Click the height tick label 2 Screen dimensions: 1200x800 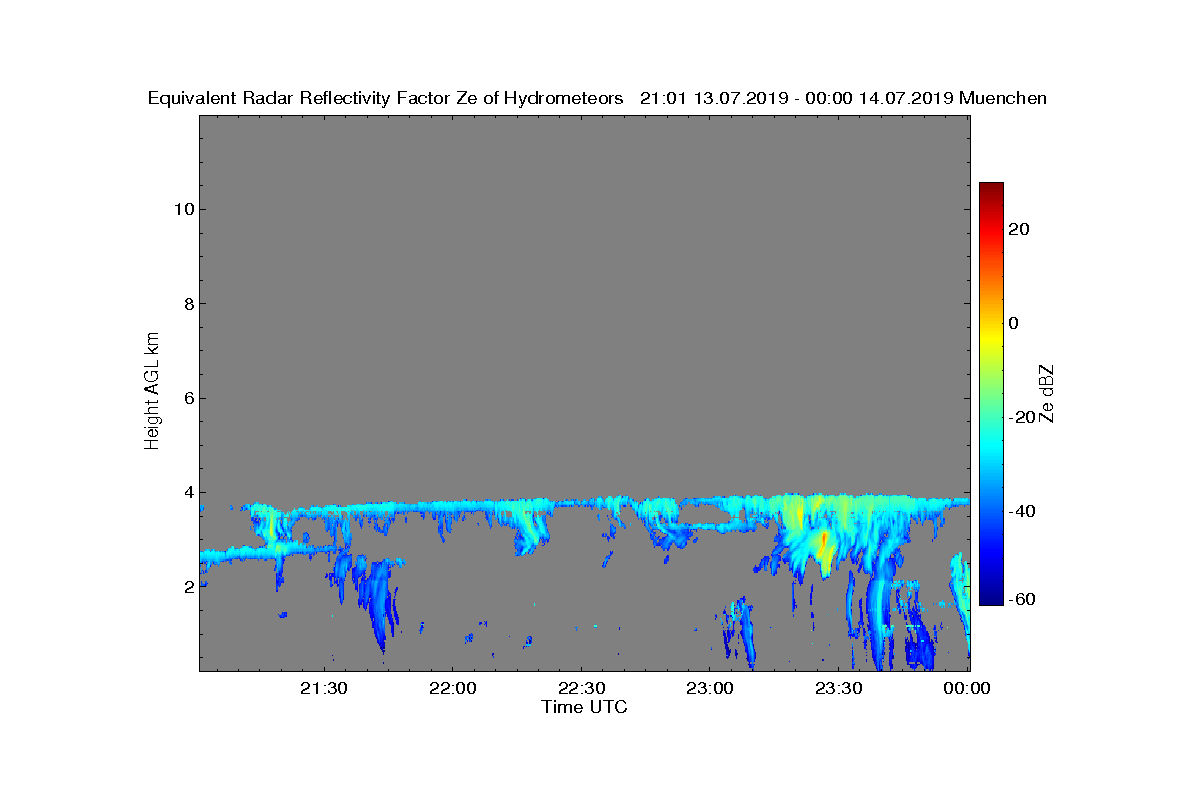pos(187,586)
